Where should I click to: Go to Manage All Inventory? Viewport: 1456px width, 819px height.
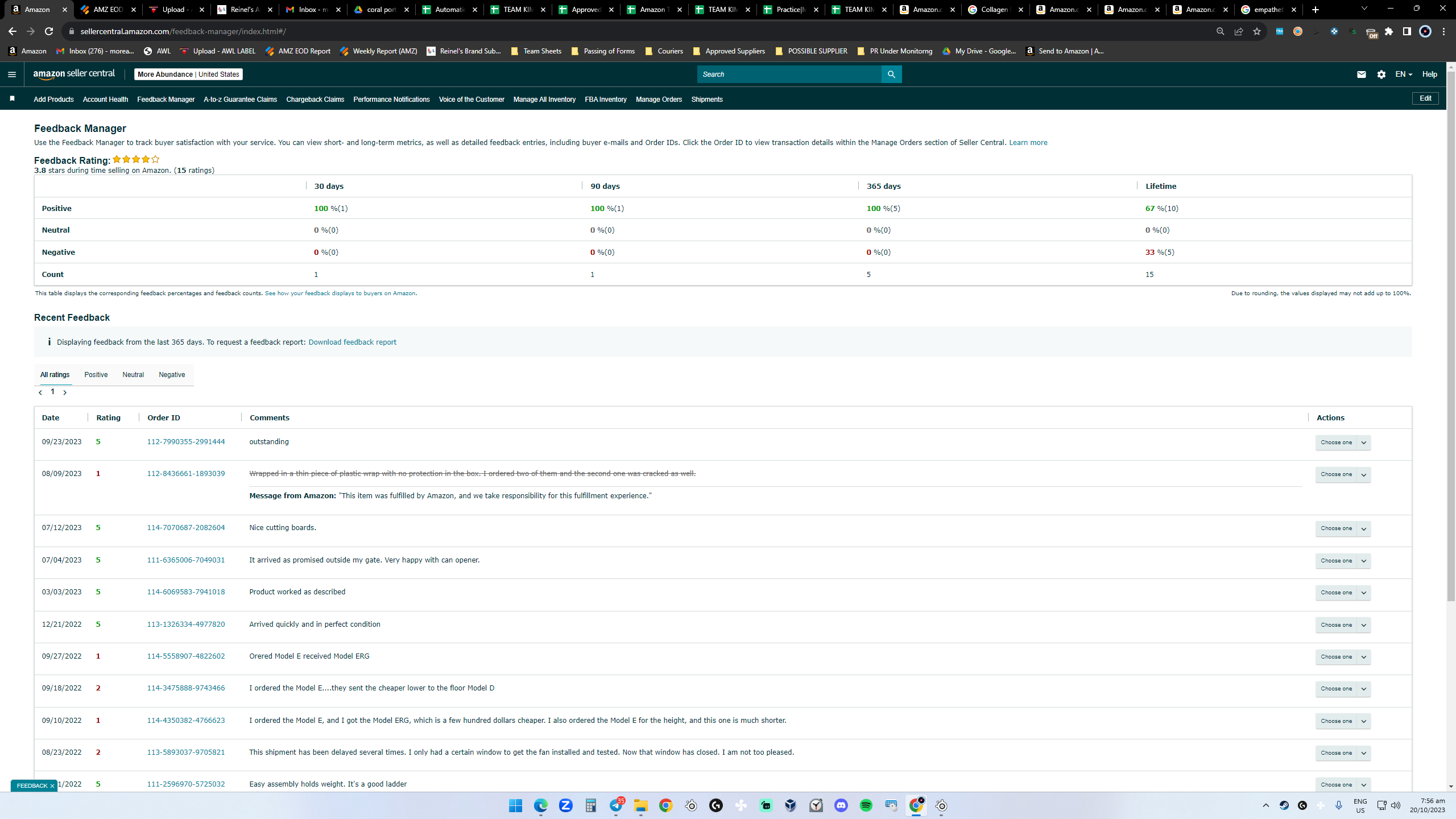pos(544,100)
